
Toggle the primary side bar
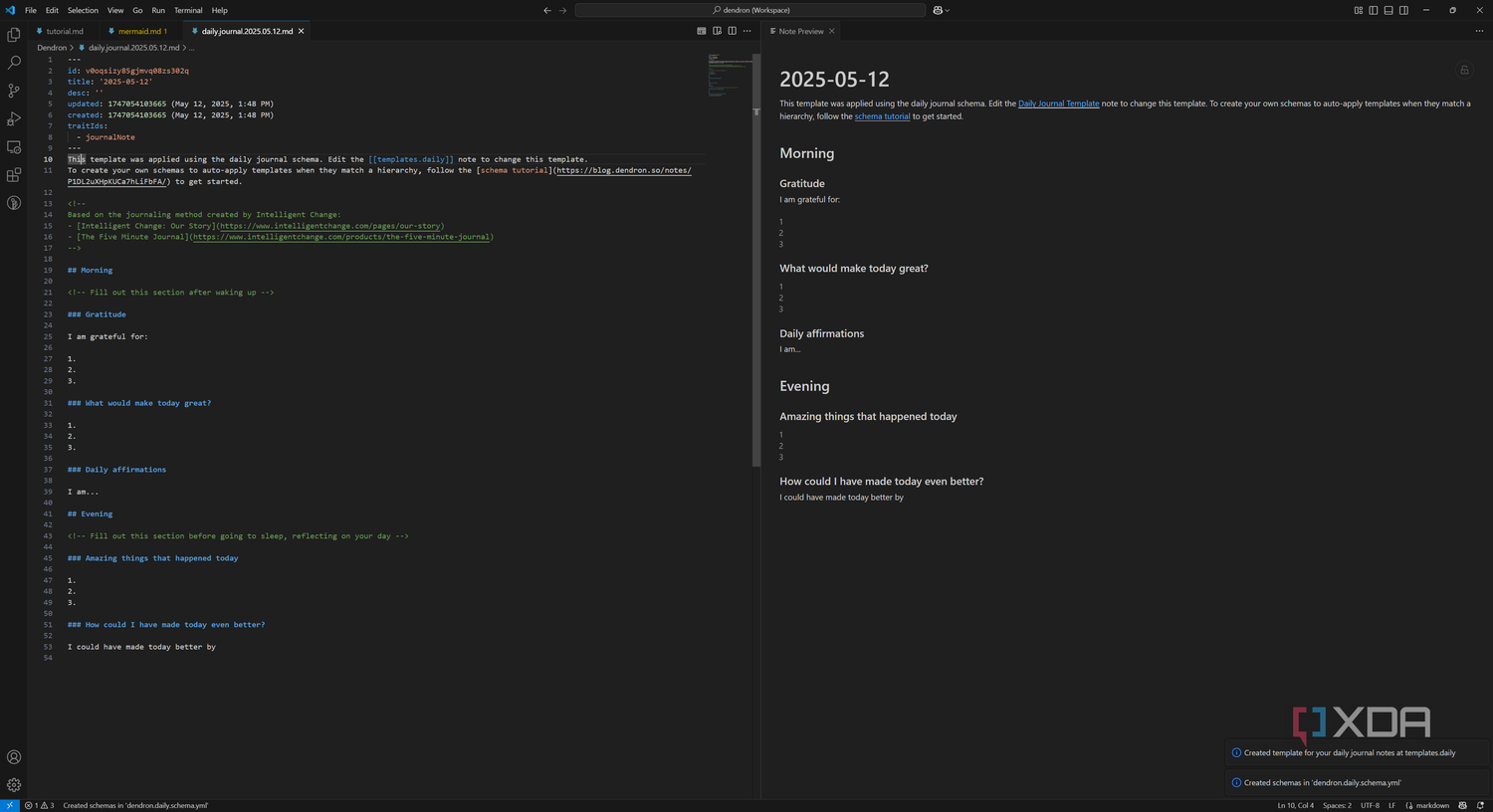point(1373,10)
